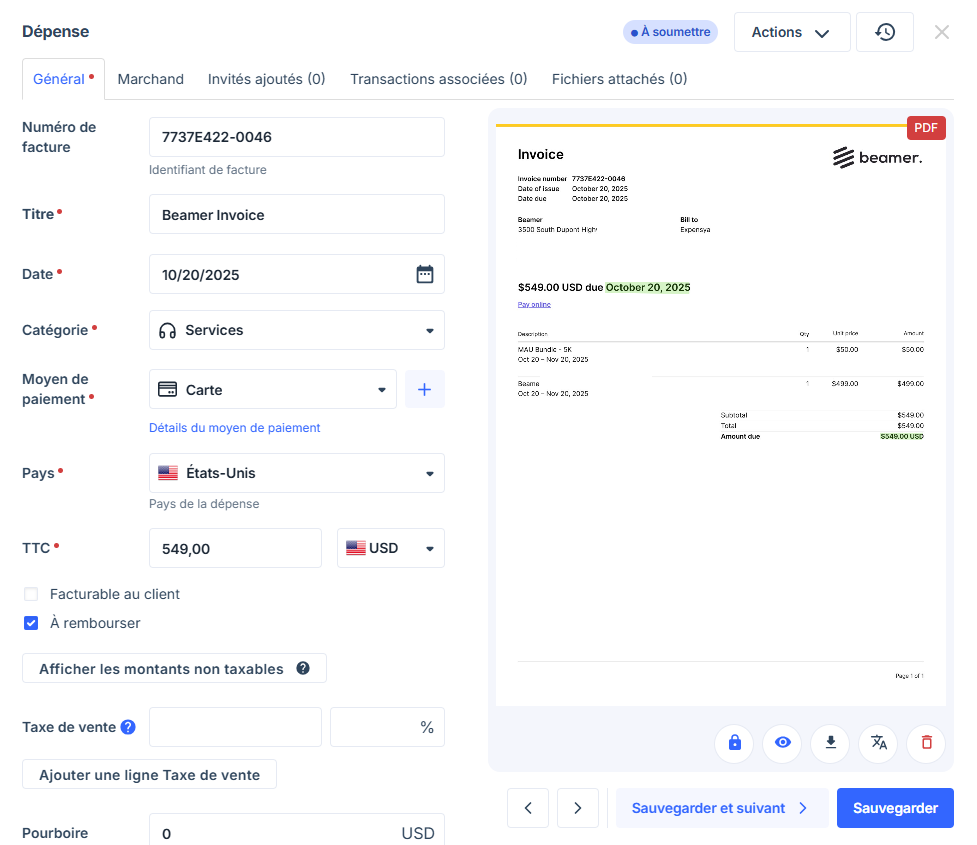Switch to the Marchand tab
This screenshot has height=845, width=977.
(150, 79)
